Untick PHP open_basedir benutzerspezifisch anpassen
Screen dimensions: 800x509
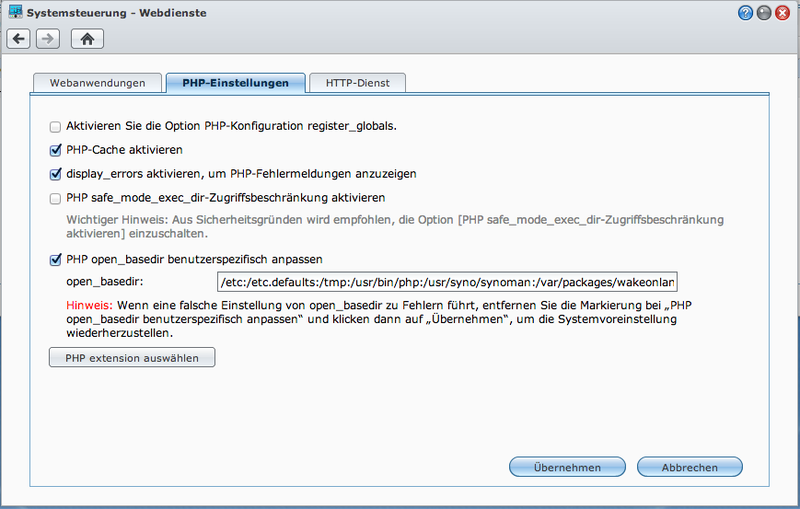click(x=55, y=260)
